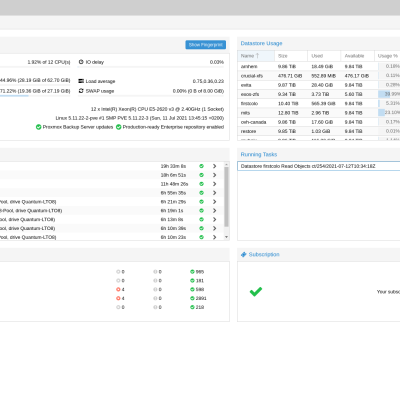The height and width of the screenshot is (400, 400).
Task: Expand details of the 19h task
Action: [x=214, y=166]
